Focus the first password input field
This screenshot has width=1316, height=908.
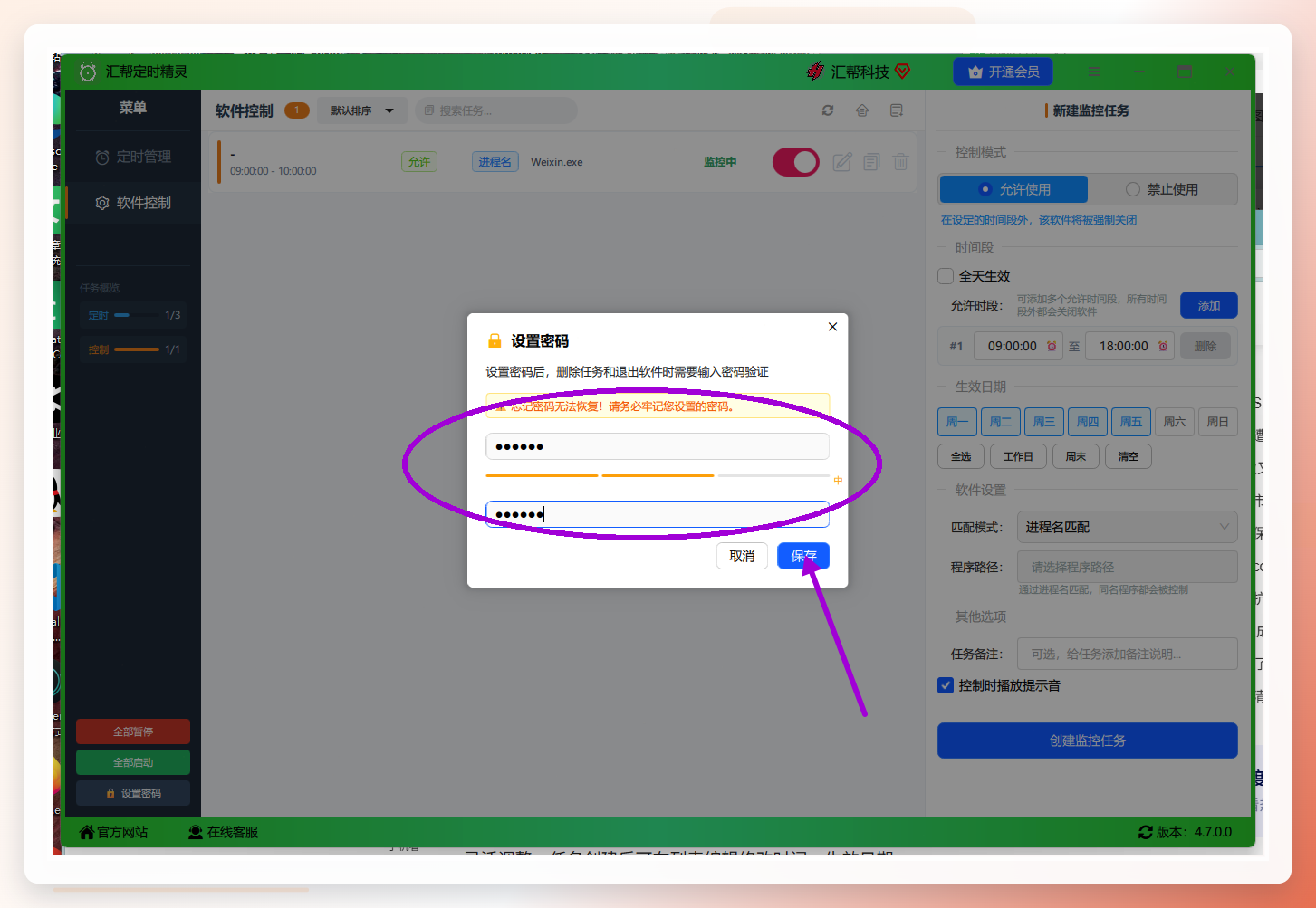click(x=658, y=446)
